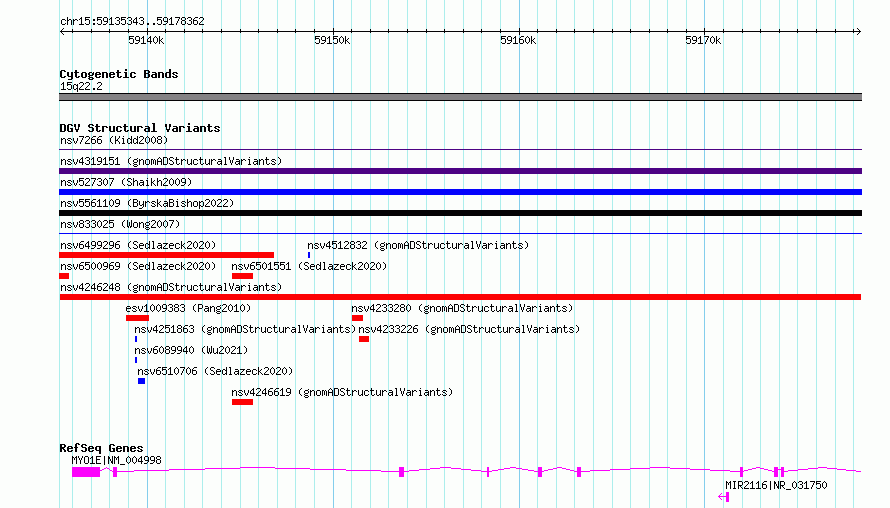Click nsv6089940 blue variant marker
The image size is (890, 508).
click(136, 360)
